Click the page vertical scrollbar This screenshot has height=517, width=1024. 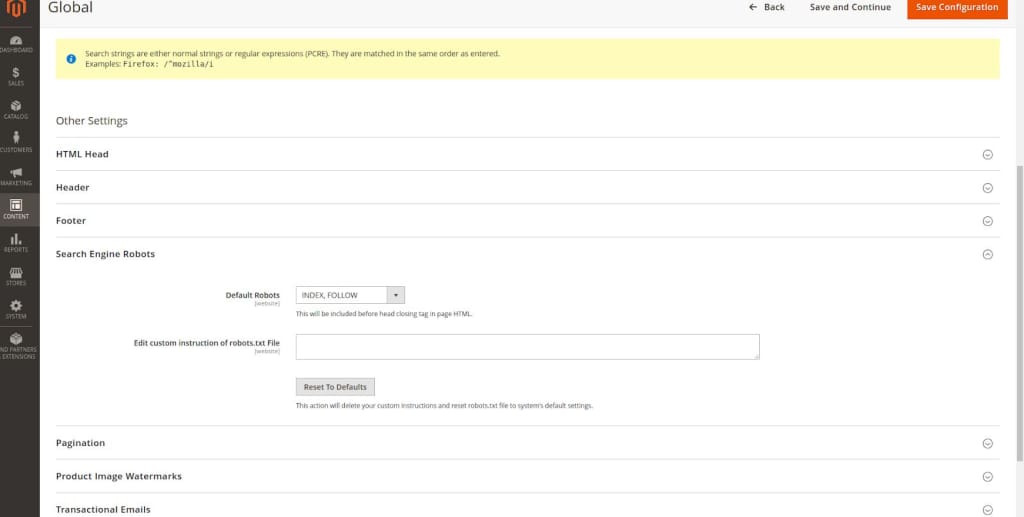click(1019, 313)
